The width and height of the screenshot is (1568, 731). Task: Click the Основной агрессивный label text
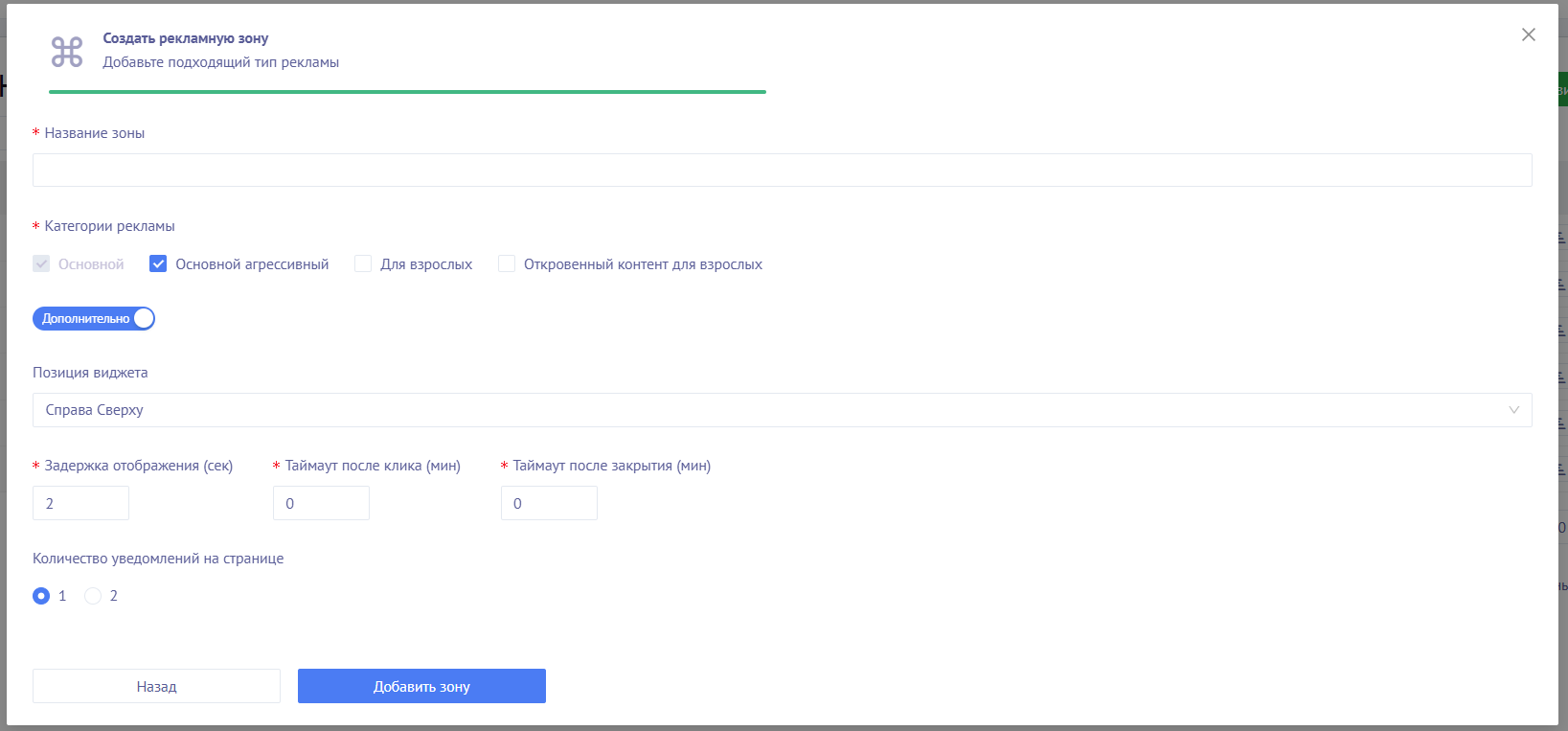coord(252,264)
